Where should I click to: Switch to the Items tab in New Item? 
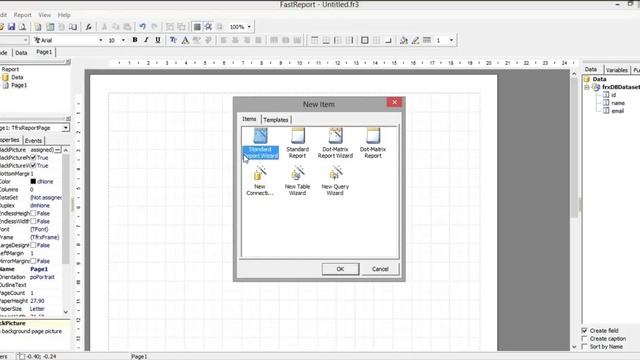click(249, 119)
